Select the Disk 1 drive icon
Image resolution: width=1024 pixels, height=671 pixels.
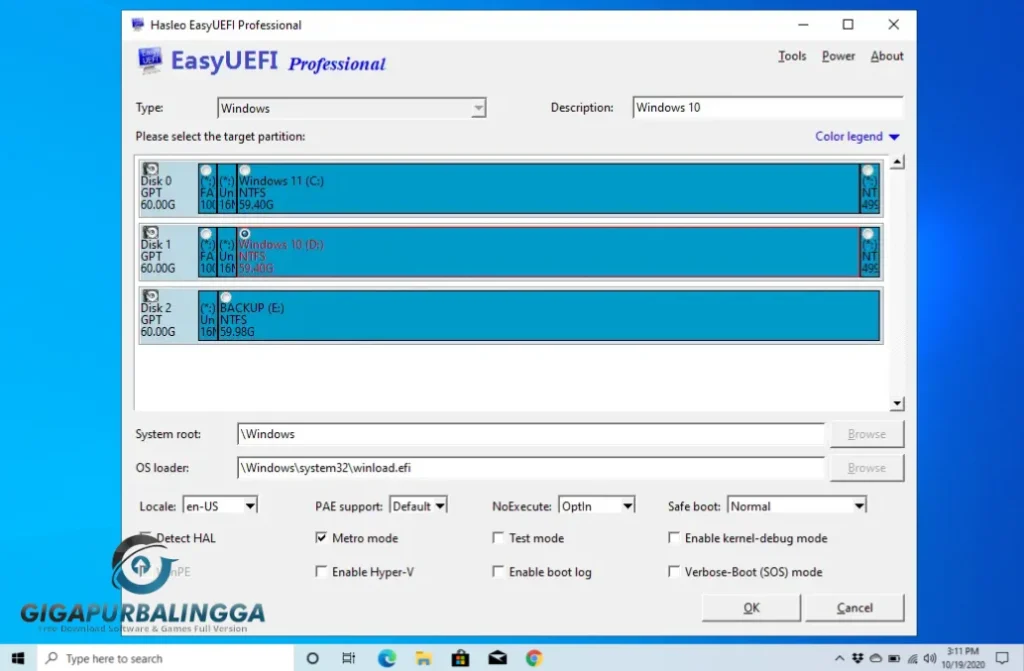click(150, 234)
